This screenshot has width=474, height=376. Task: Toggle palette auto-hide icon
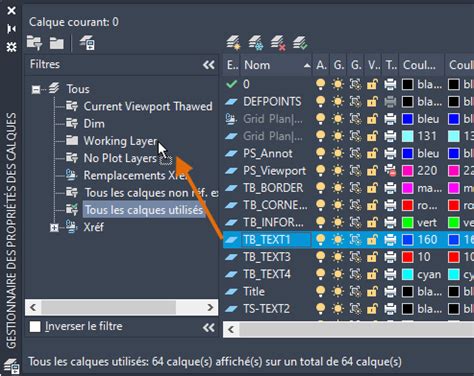click(11, 29)
